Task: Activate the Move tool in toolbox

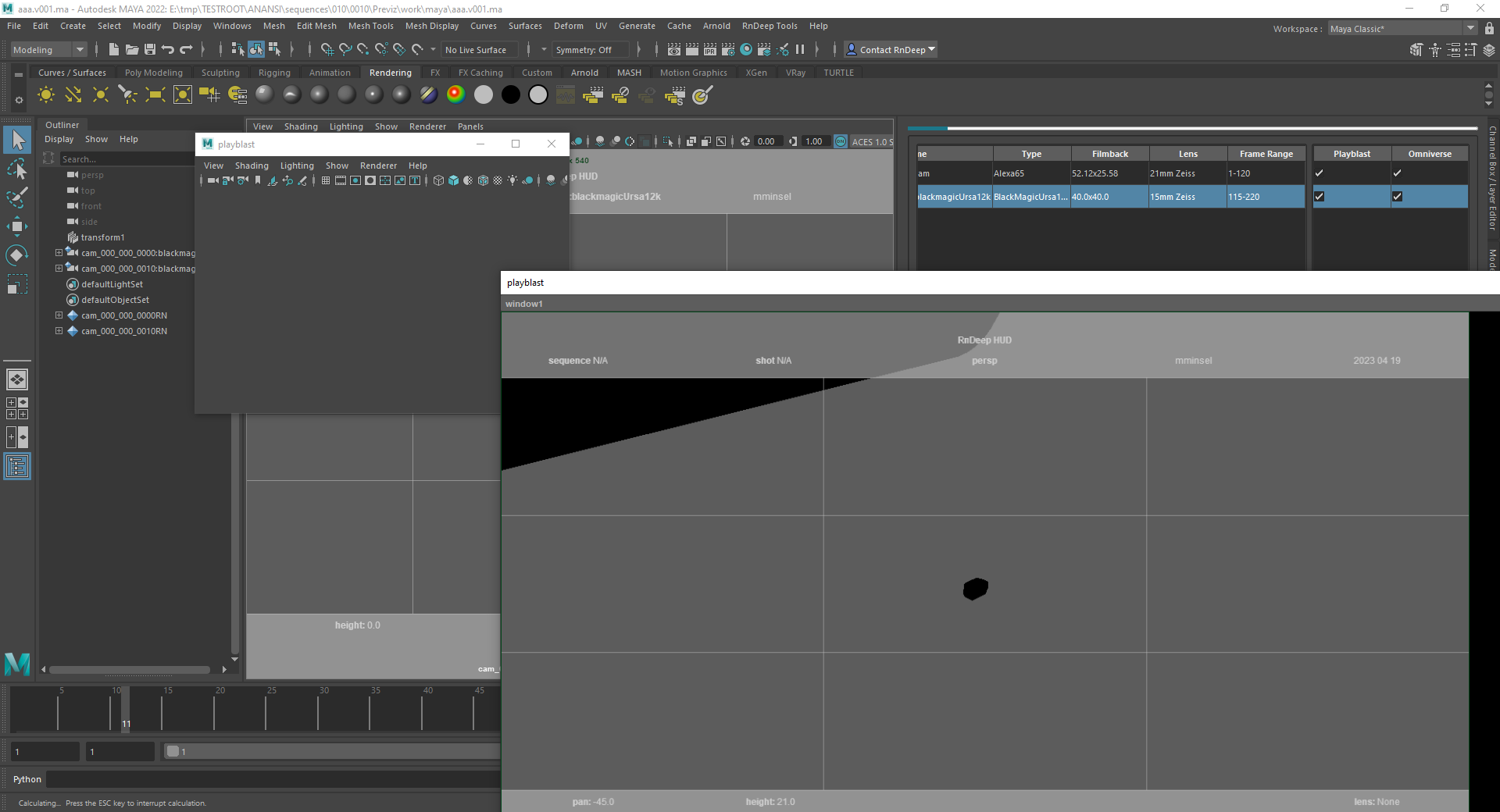Action: [17, 226]
